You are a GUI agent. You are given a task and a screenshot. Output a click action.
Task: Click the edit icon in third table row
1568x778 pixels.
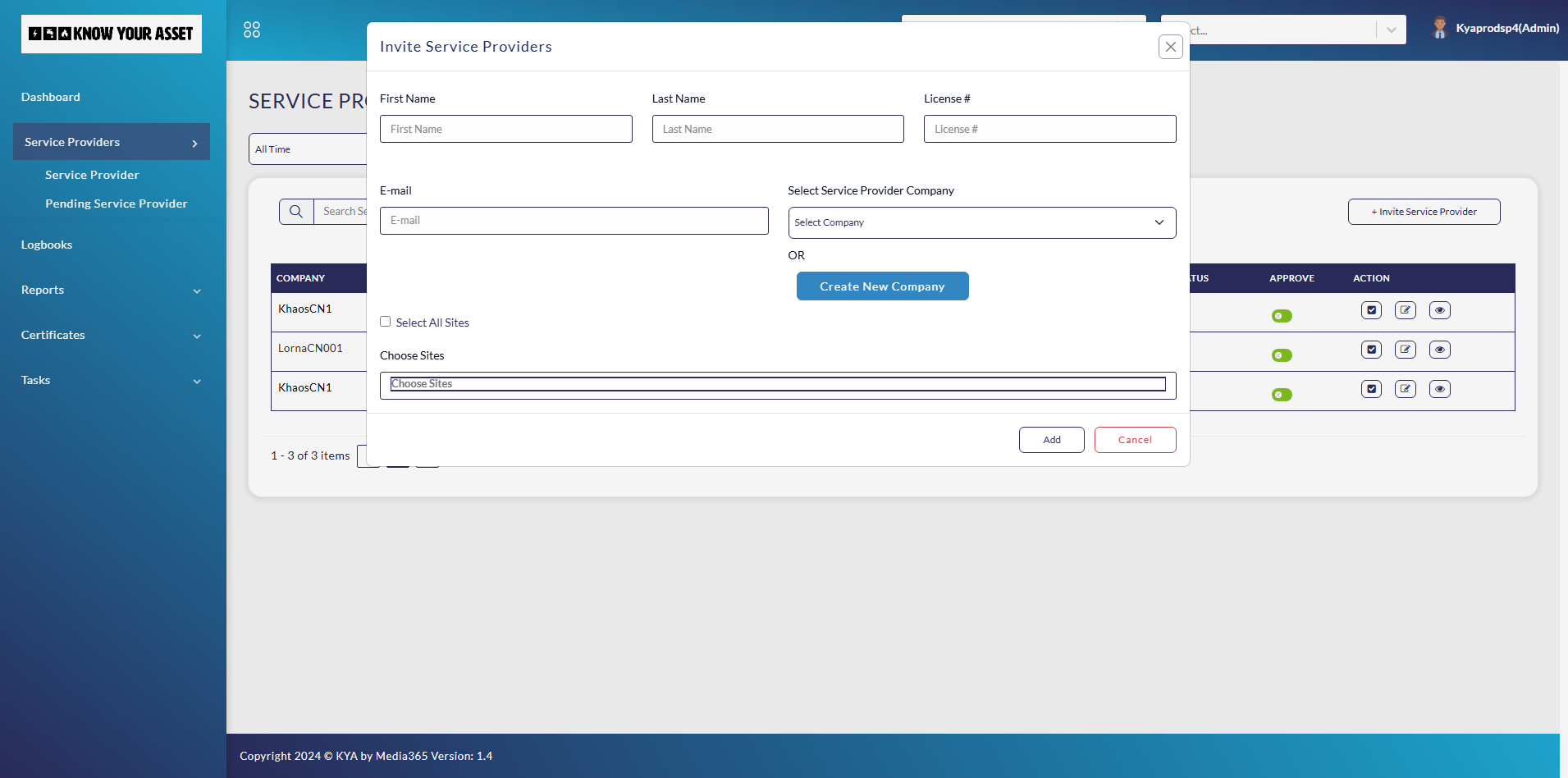(x=1406, y=389)
